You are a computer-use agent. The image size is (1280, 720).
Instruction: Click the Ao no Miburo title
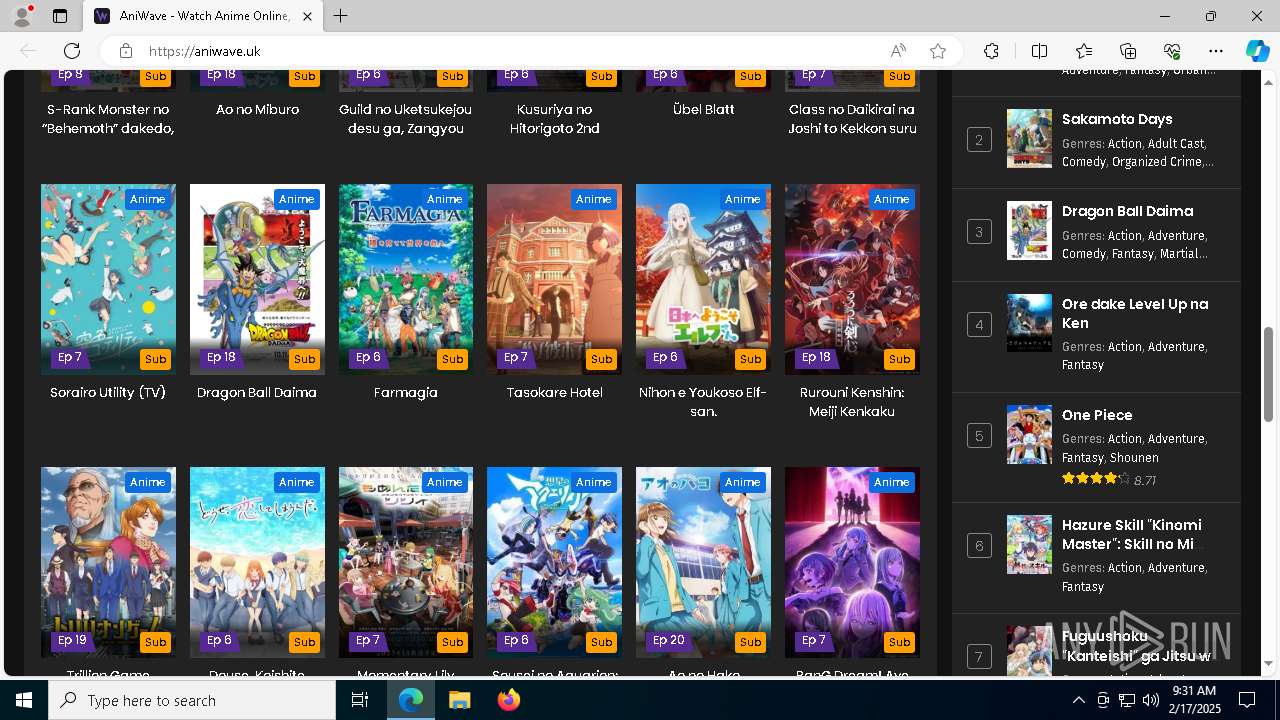point(257,109)
